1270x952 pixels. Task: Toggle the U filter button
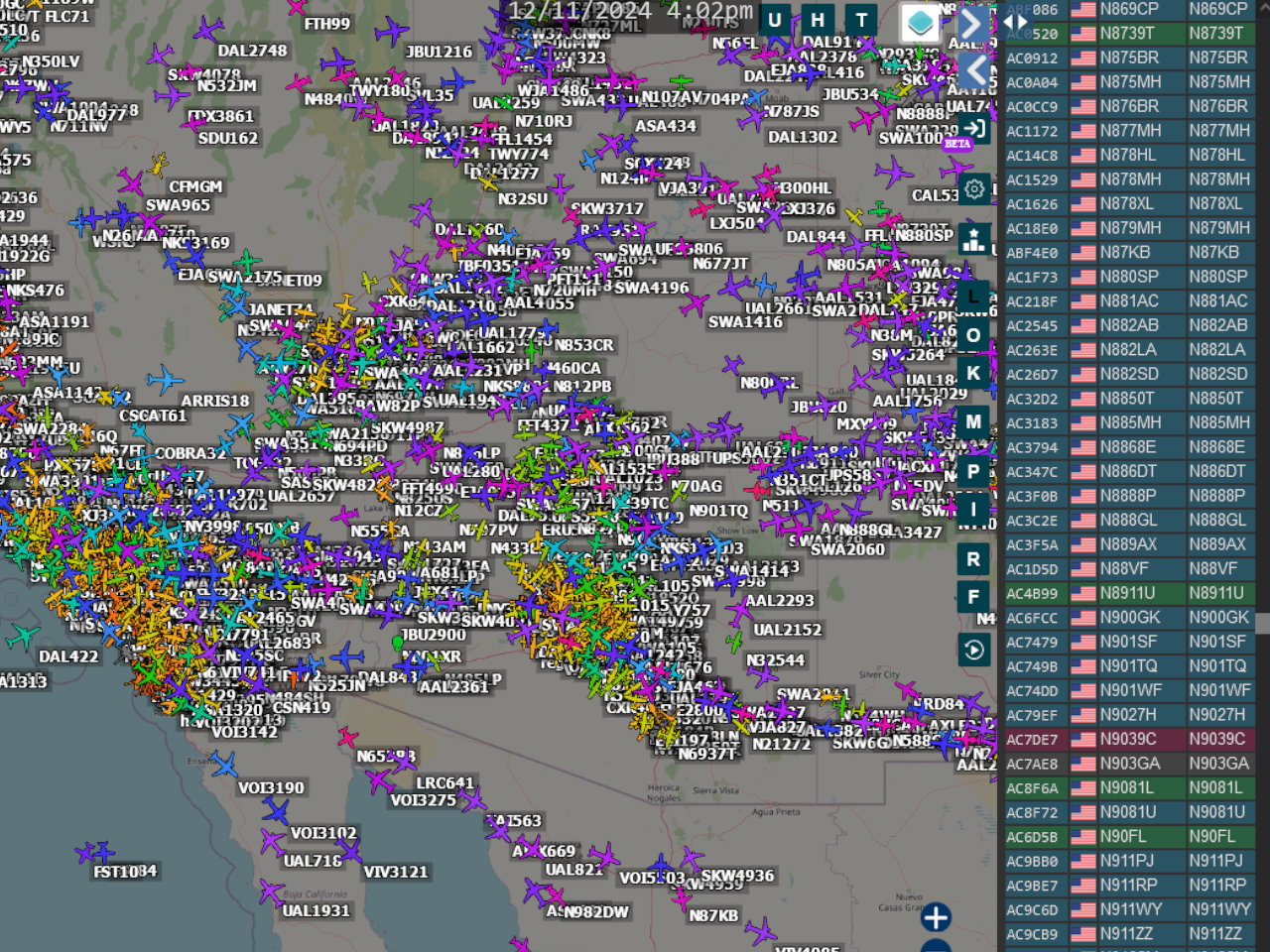click(775, 20)
